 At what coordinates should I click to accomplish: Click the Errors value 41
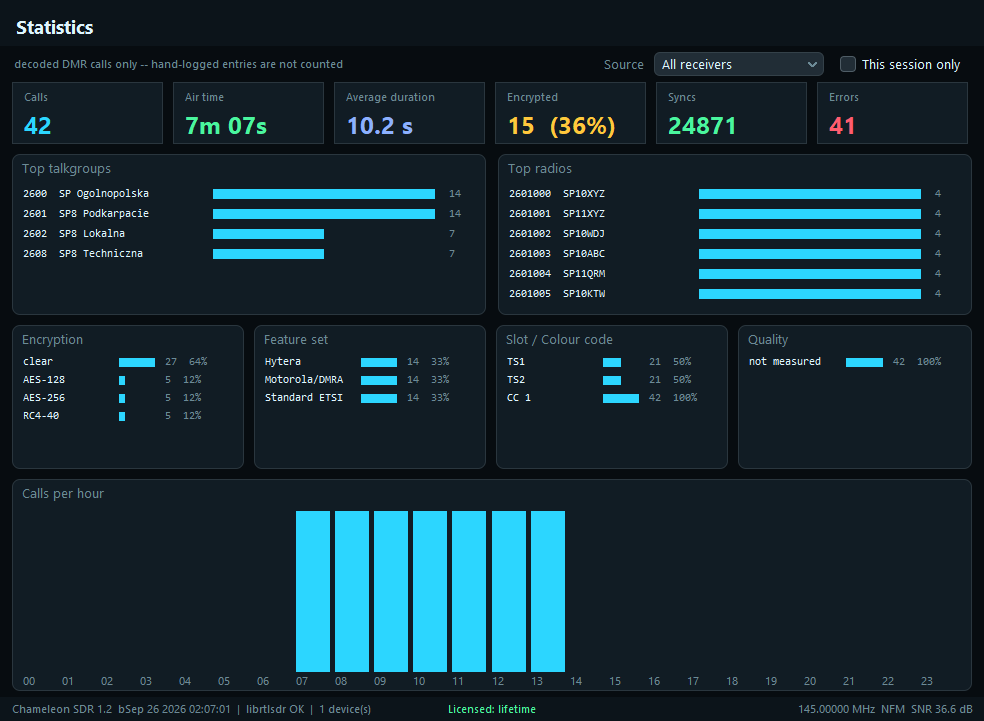[x=842, y=126]
